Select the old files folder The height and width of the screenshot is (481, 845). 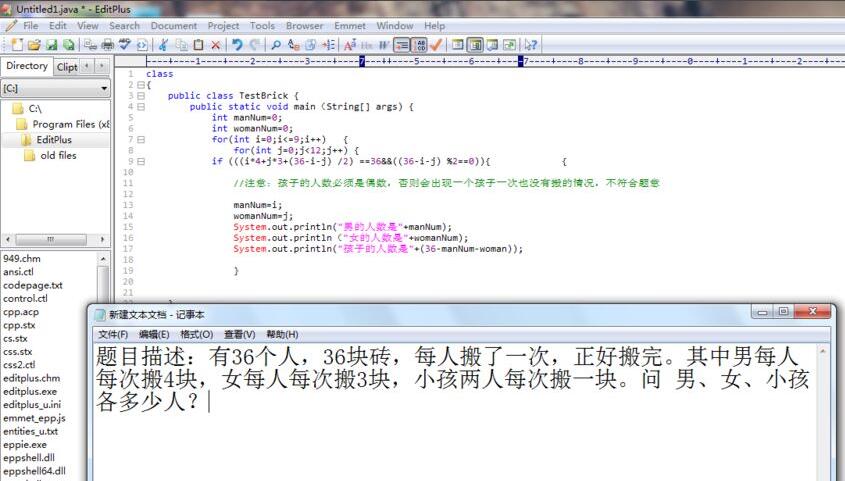tap(58, 155)
